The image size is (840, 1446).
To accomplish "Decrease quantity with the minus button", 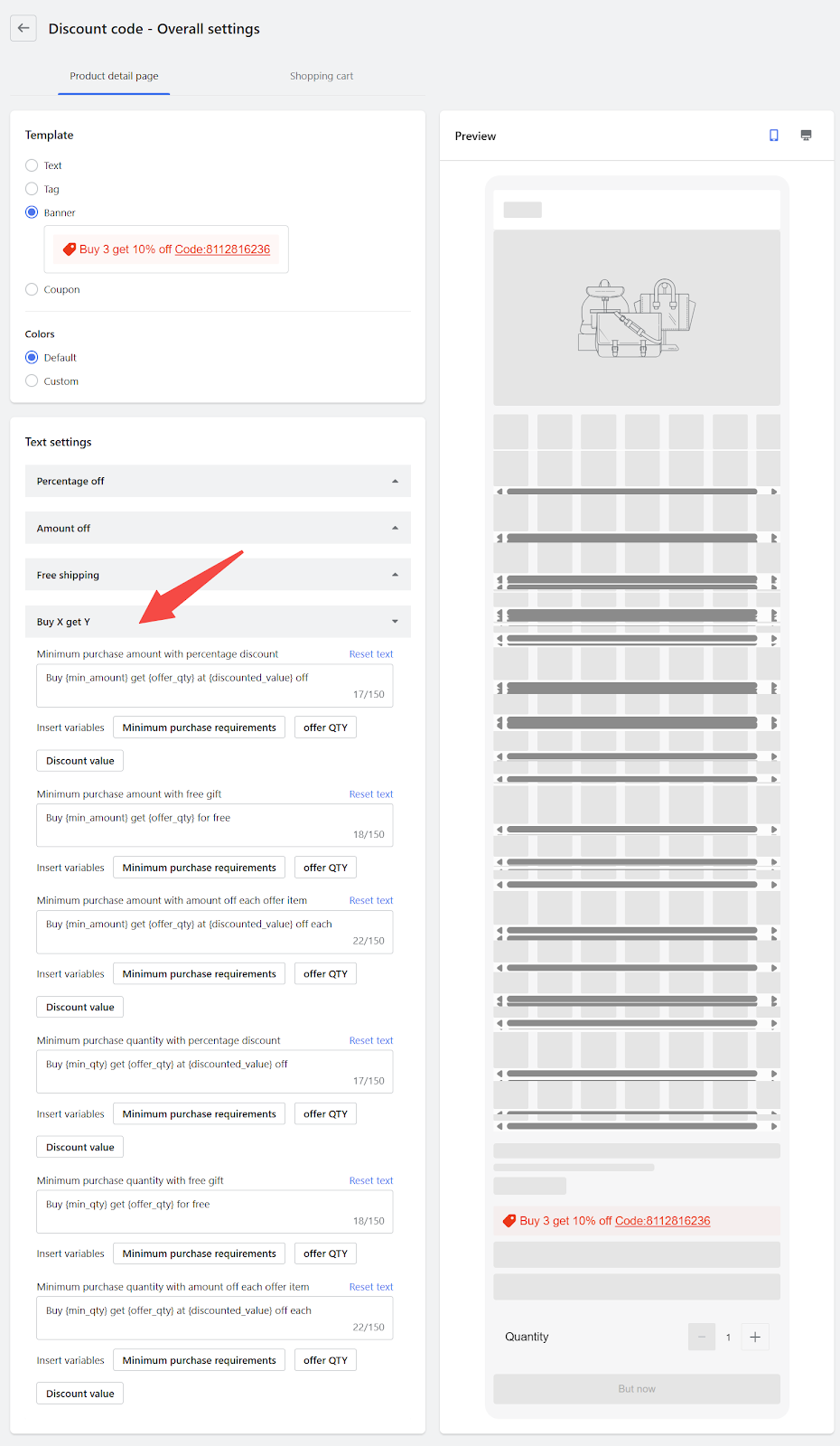I will [702, 1337].
